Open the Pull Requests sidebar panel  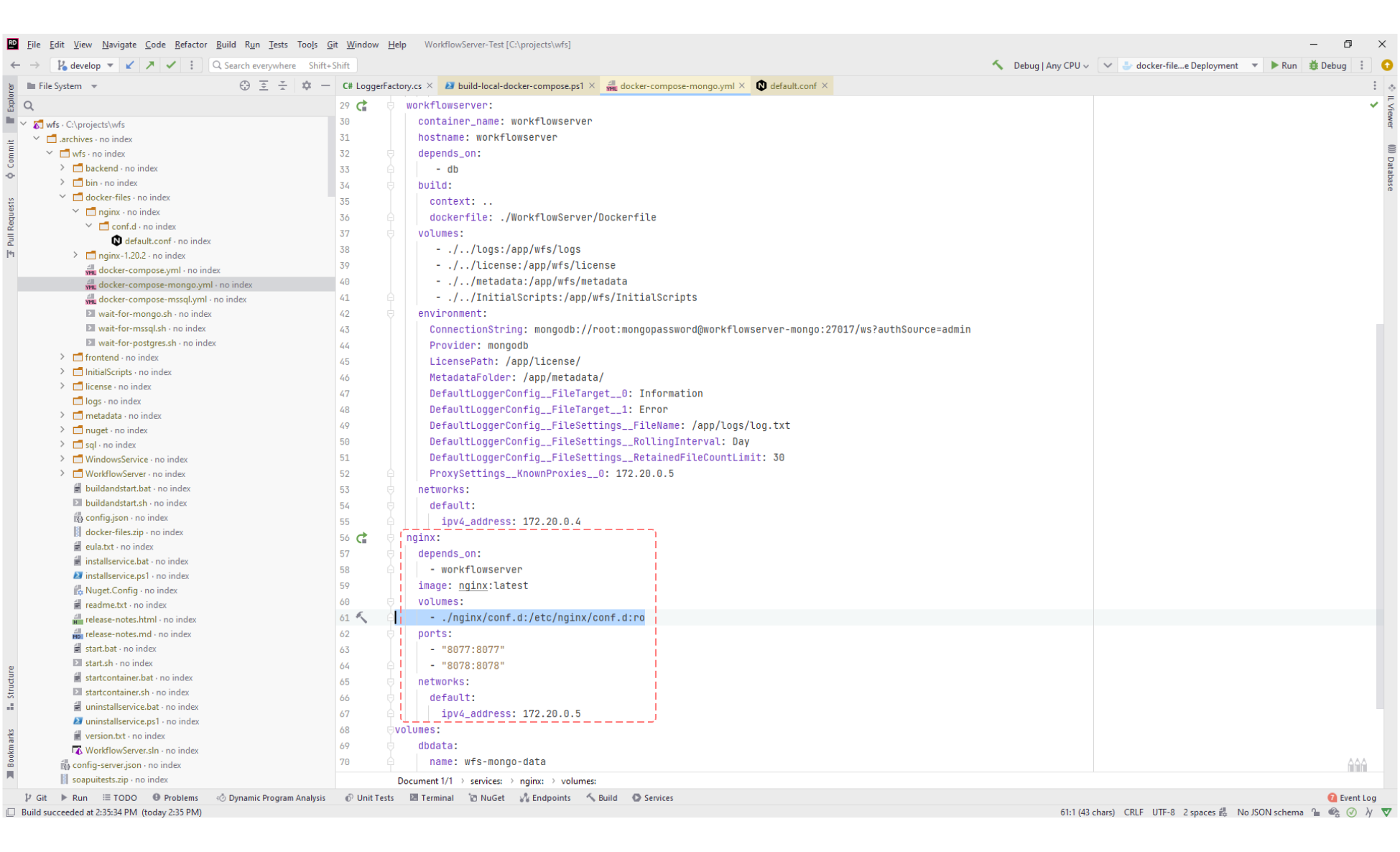tap(10, 227)
